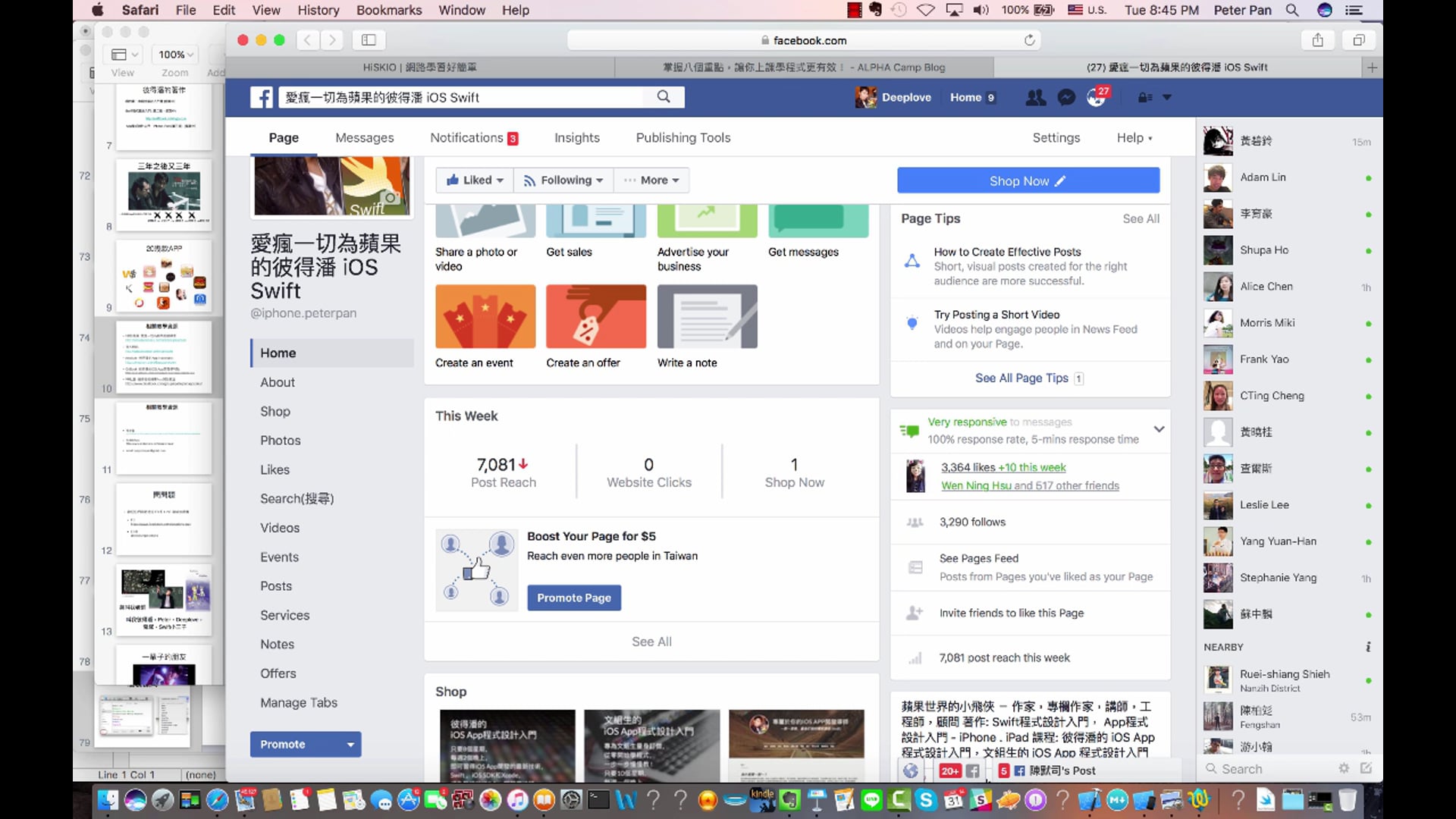
Task: Click the search magnifier in Facebook bar
Action: click(x=664, y=96)
